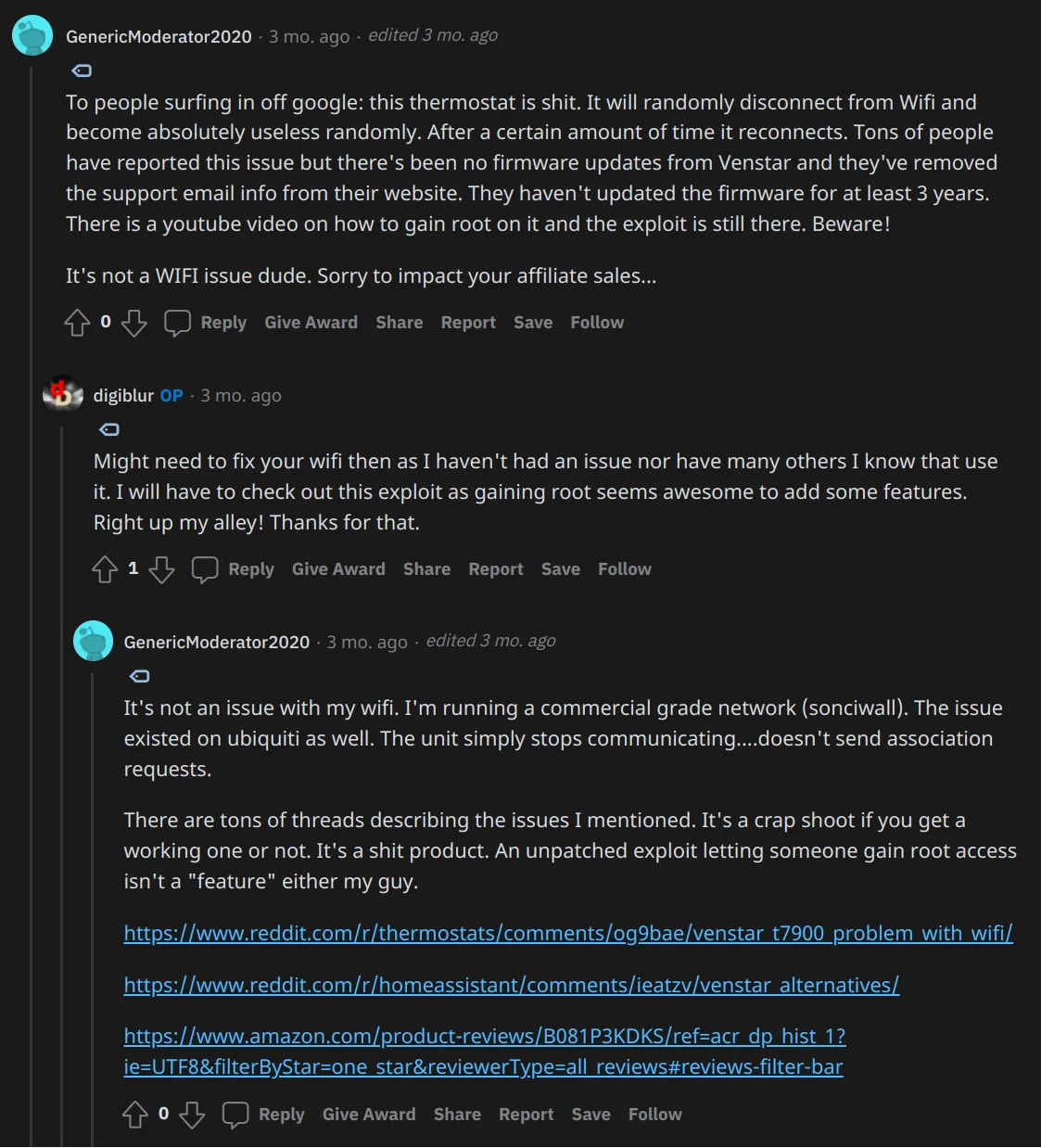
Task: Save digiblur's reply
Action: pyautogui.click(x=560, y=569)
